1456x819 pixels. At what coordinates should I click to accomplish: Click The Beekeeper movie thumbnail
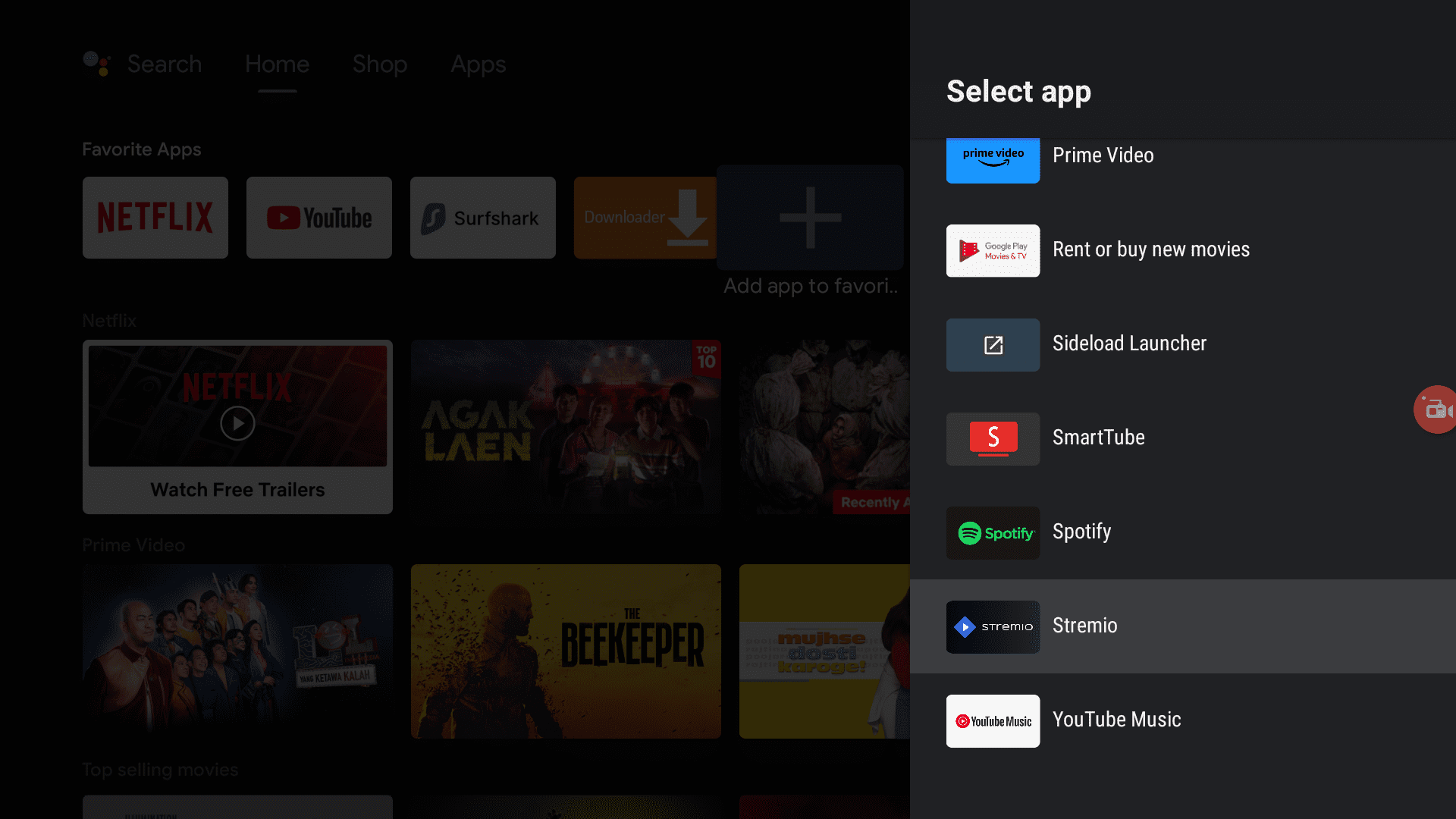565,650
